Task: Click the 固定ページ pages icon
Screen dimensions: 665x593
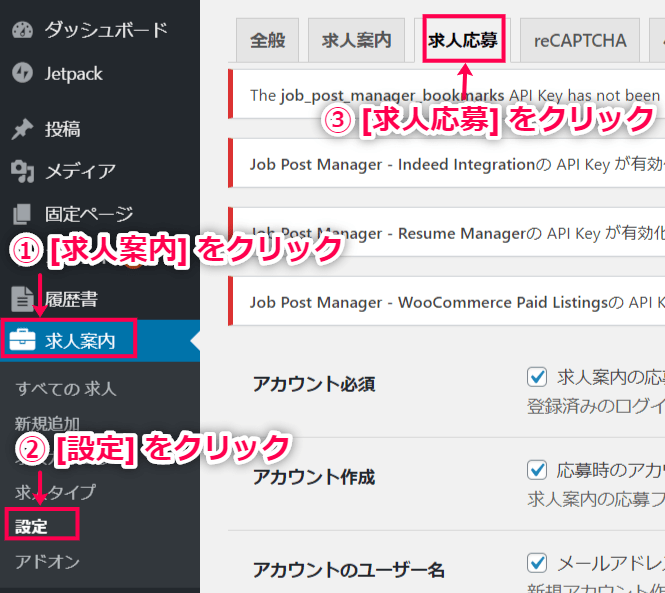Action: coord(22,214)
